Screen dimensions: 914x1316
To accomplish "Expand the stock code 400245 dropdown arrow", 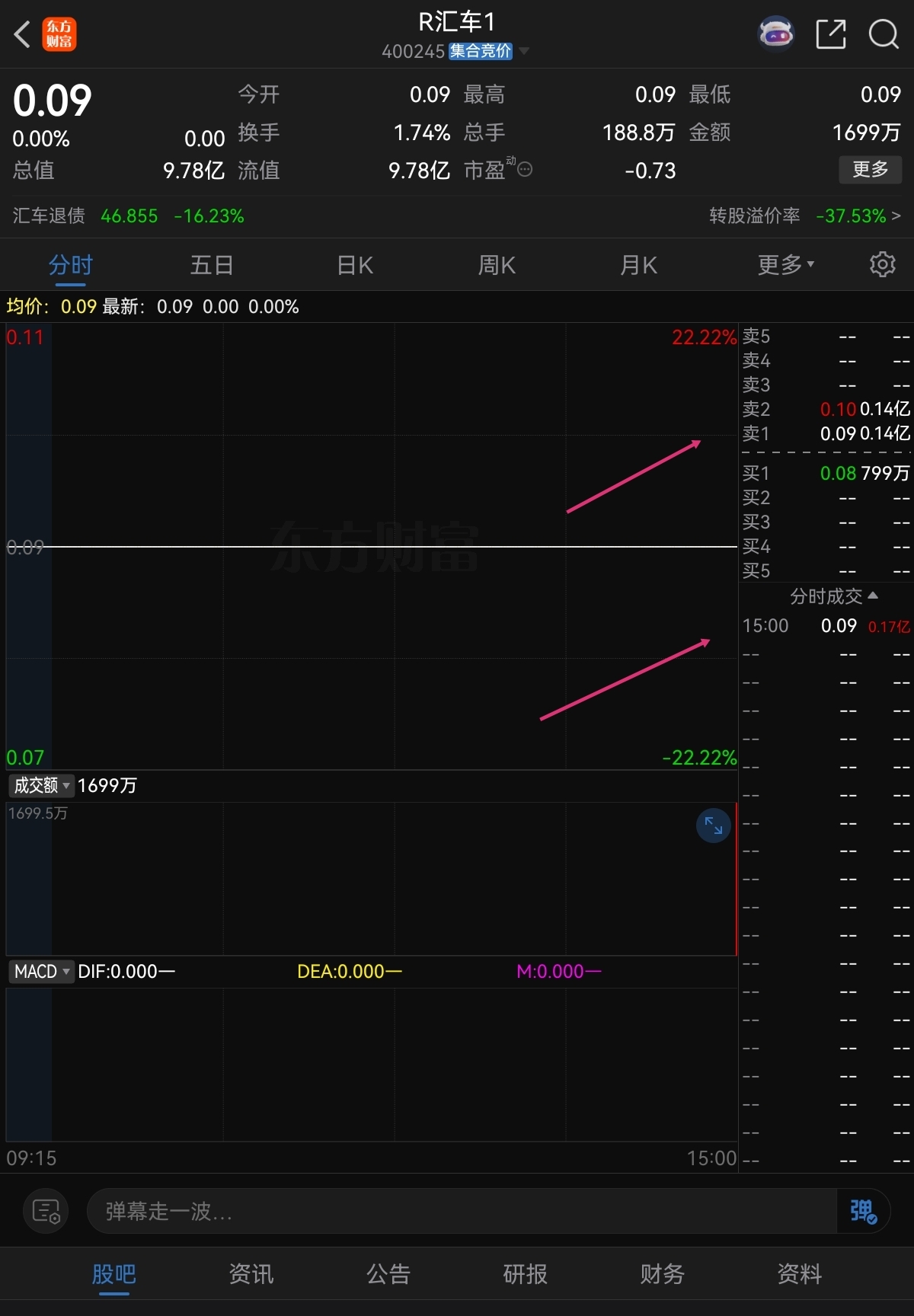I will click(524, 51).
